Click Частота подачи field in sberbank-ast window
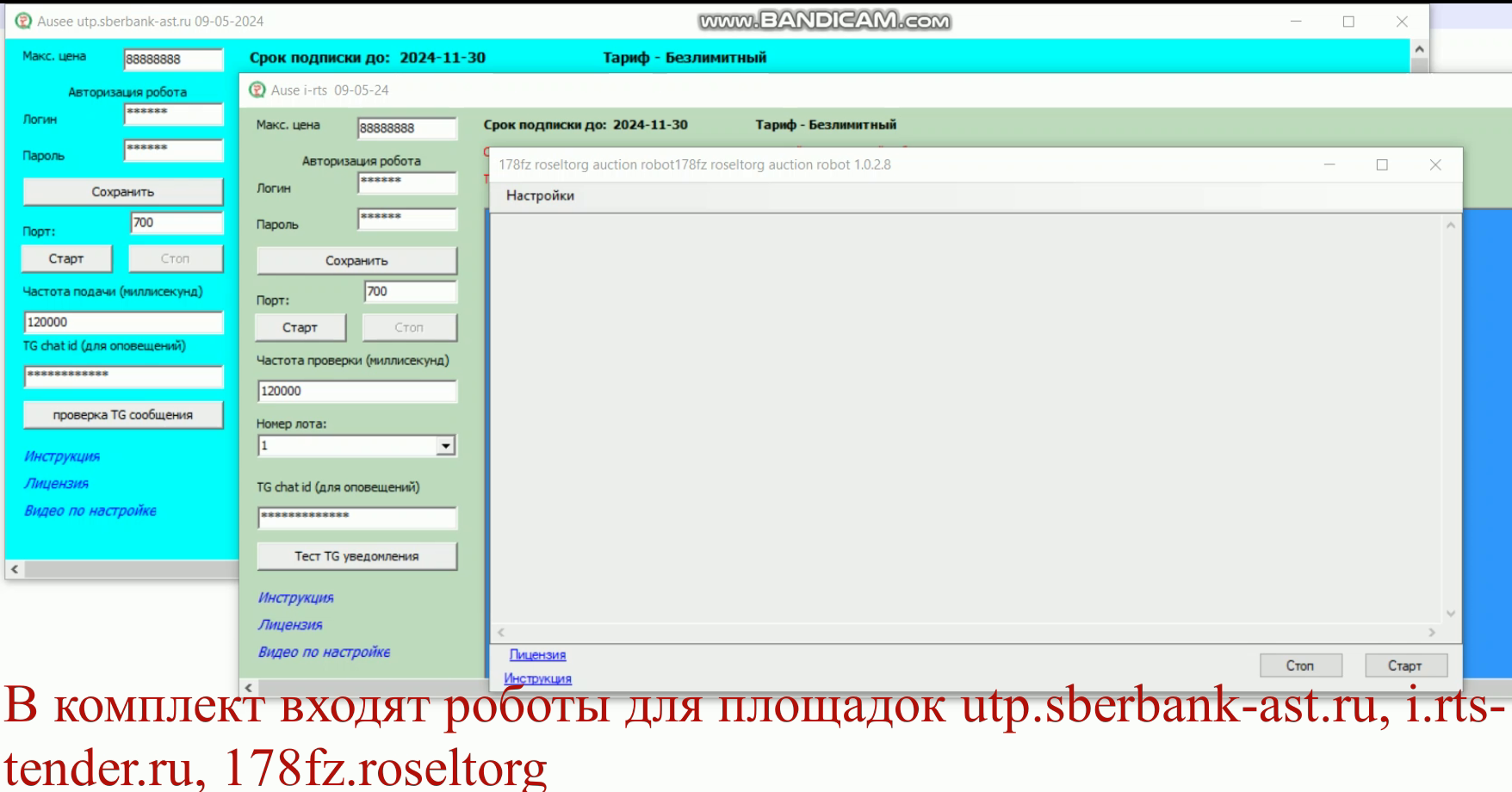The width and height of the screenshot is (1512, 792). point(122,322)
